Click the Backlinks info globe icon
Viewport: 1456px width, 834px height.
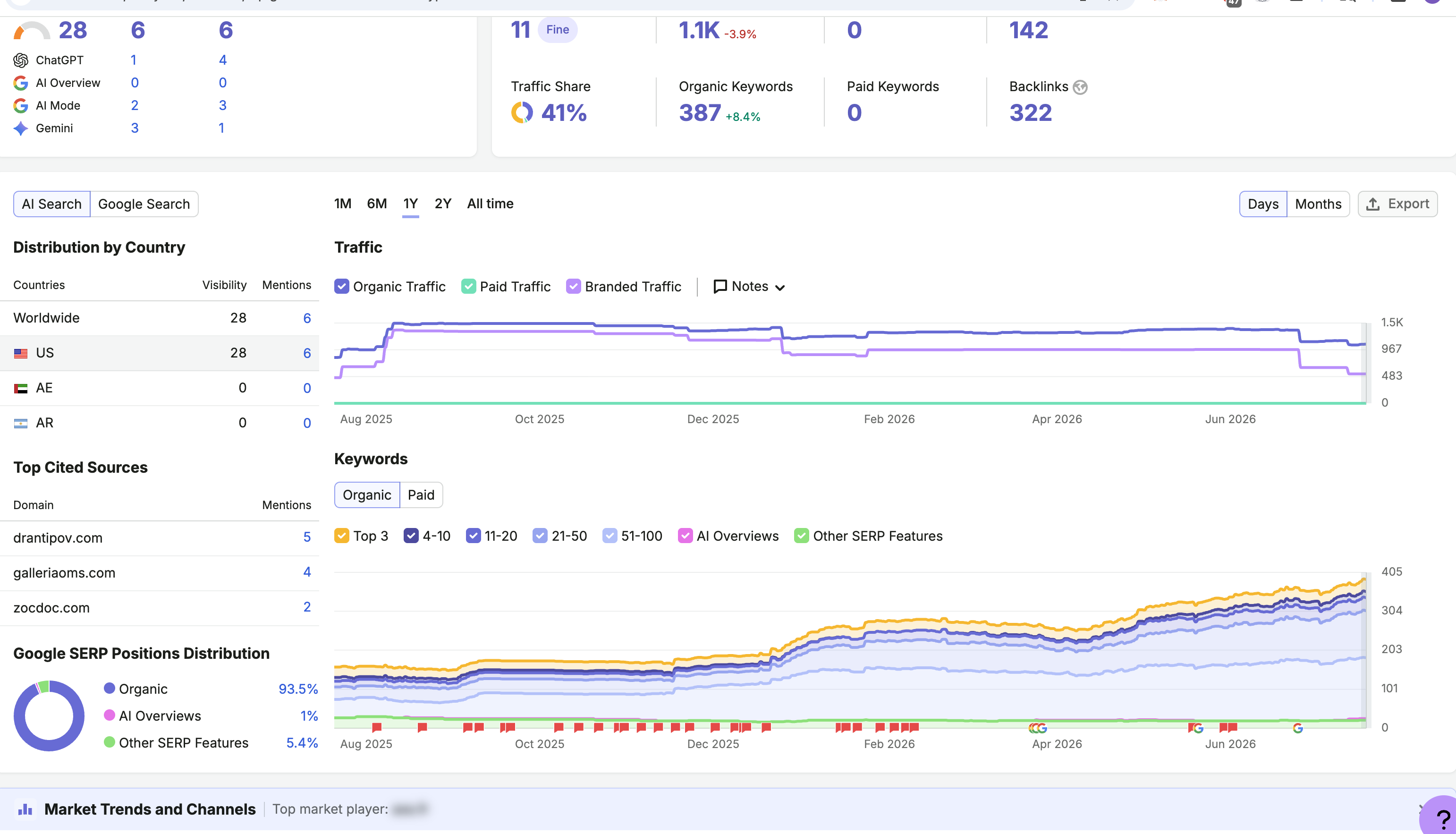(x=1080, y=87)
